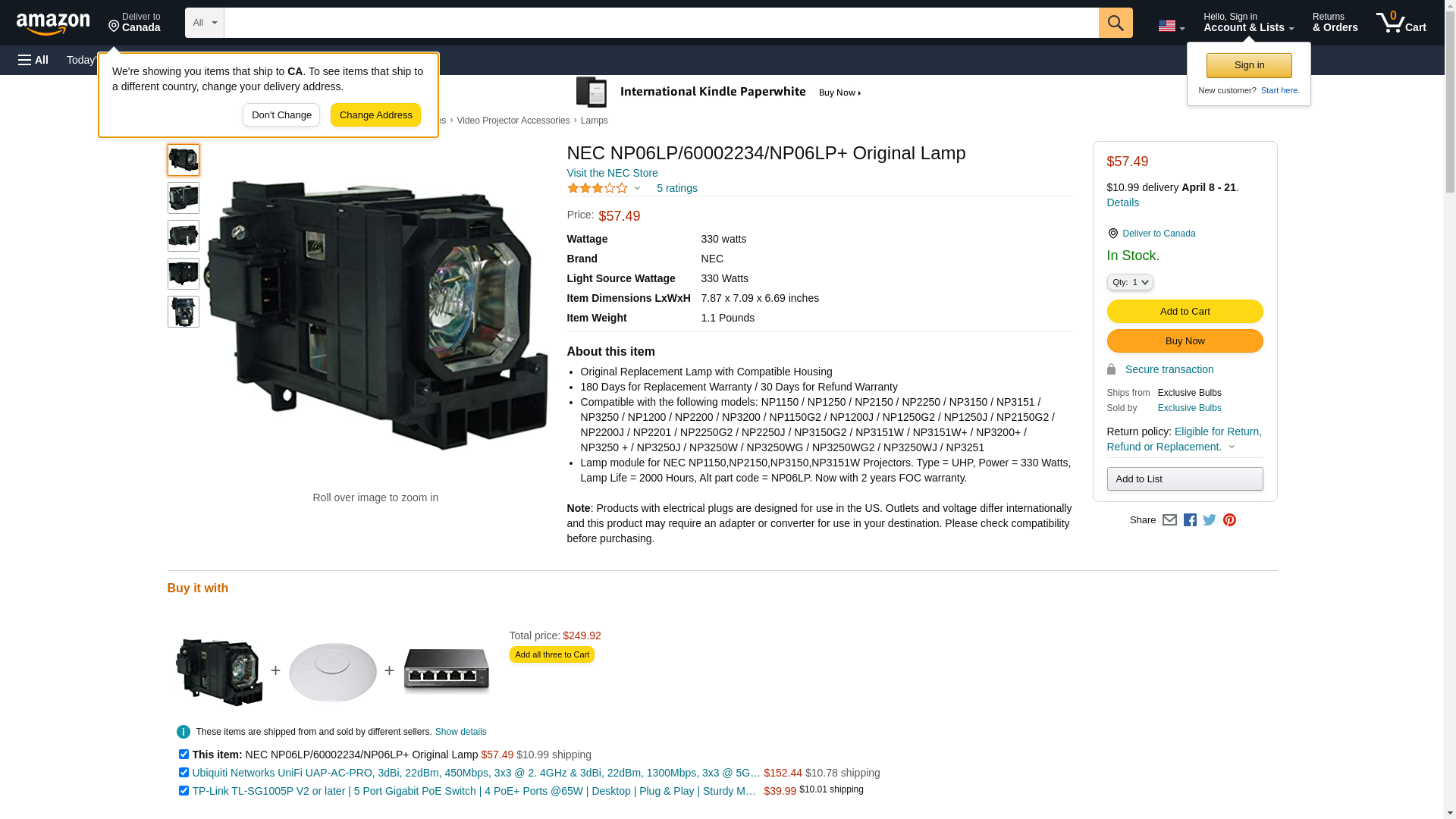Click the Add to Cart button
The image size is (1456, 819).
pos(1185,312)
